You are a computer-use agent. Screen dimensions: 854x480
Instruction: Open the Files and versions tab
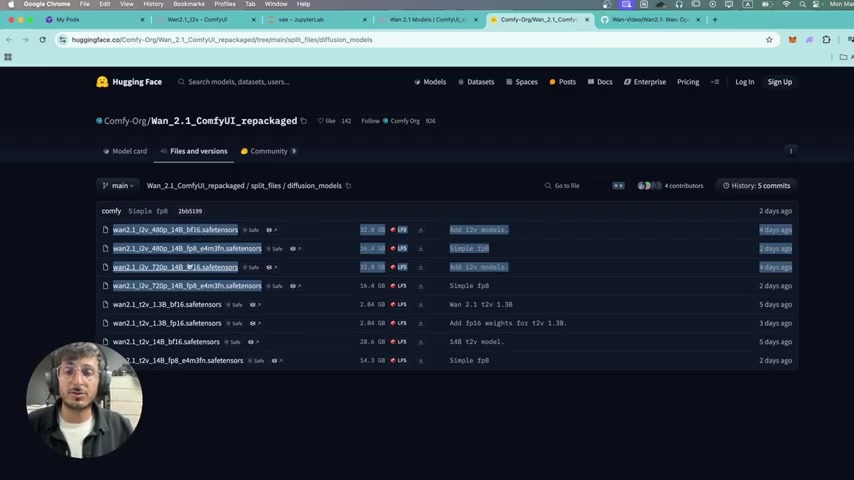[194, 151]
